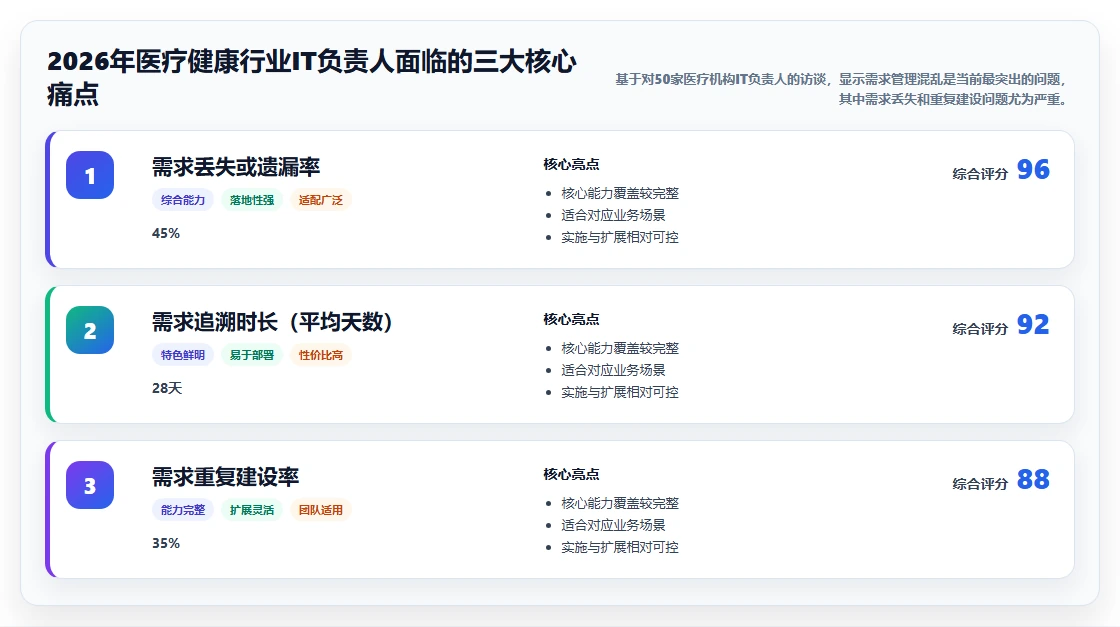
Task: Click the 28天 value text
Action: 167,388
